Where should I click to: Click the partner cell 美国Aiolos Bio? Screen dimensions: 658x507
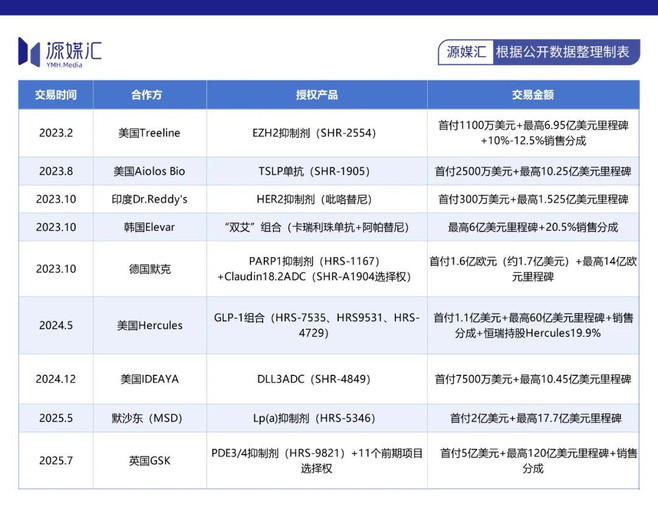click(149, 171)
